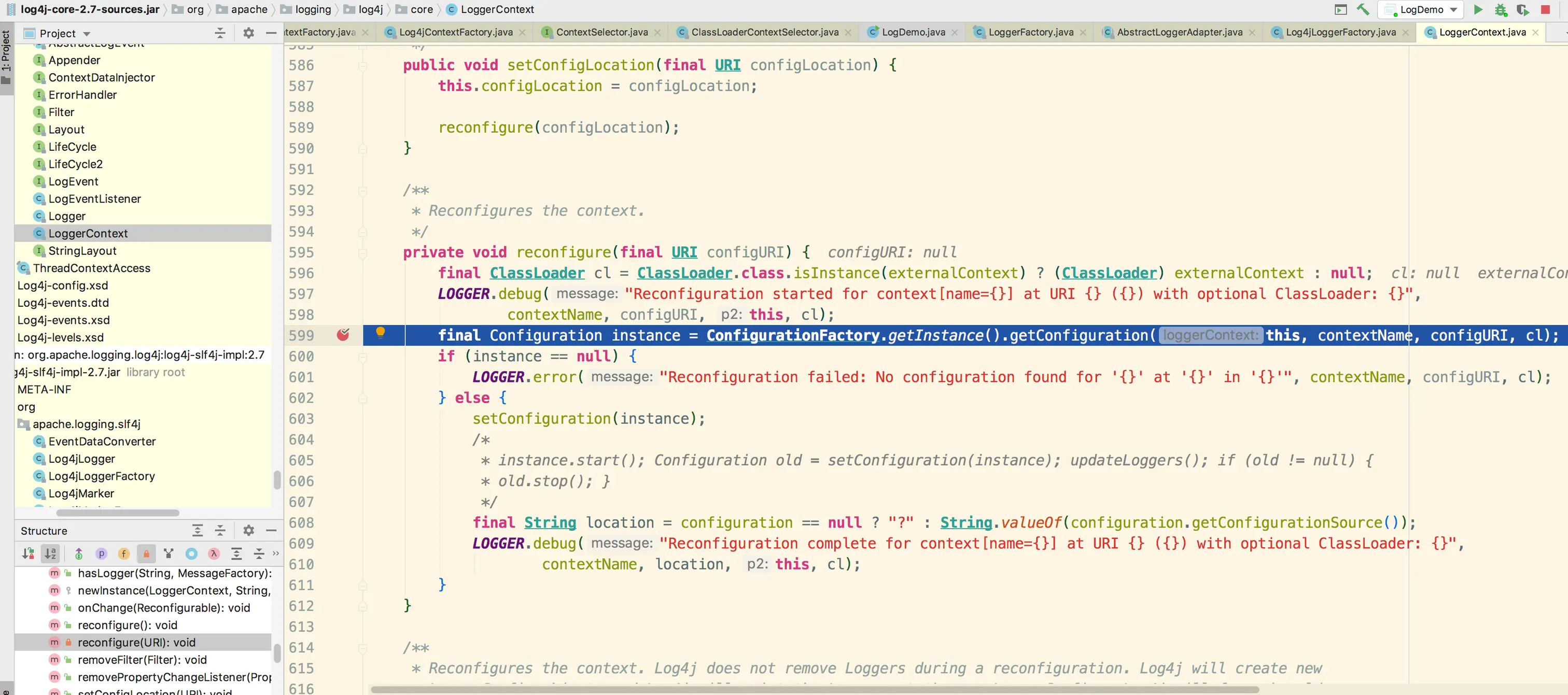1568x695 pixels.
Task: Fold the if block at line 600
Action: click(x=363, y=357)
